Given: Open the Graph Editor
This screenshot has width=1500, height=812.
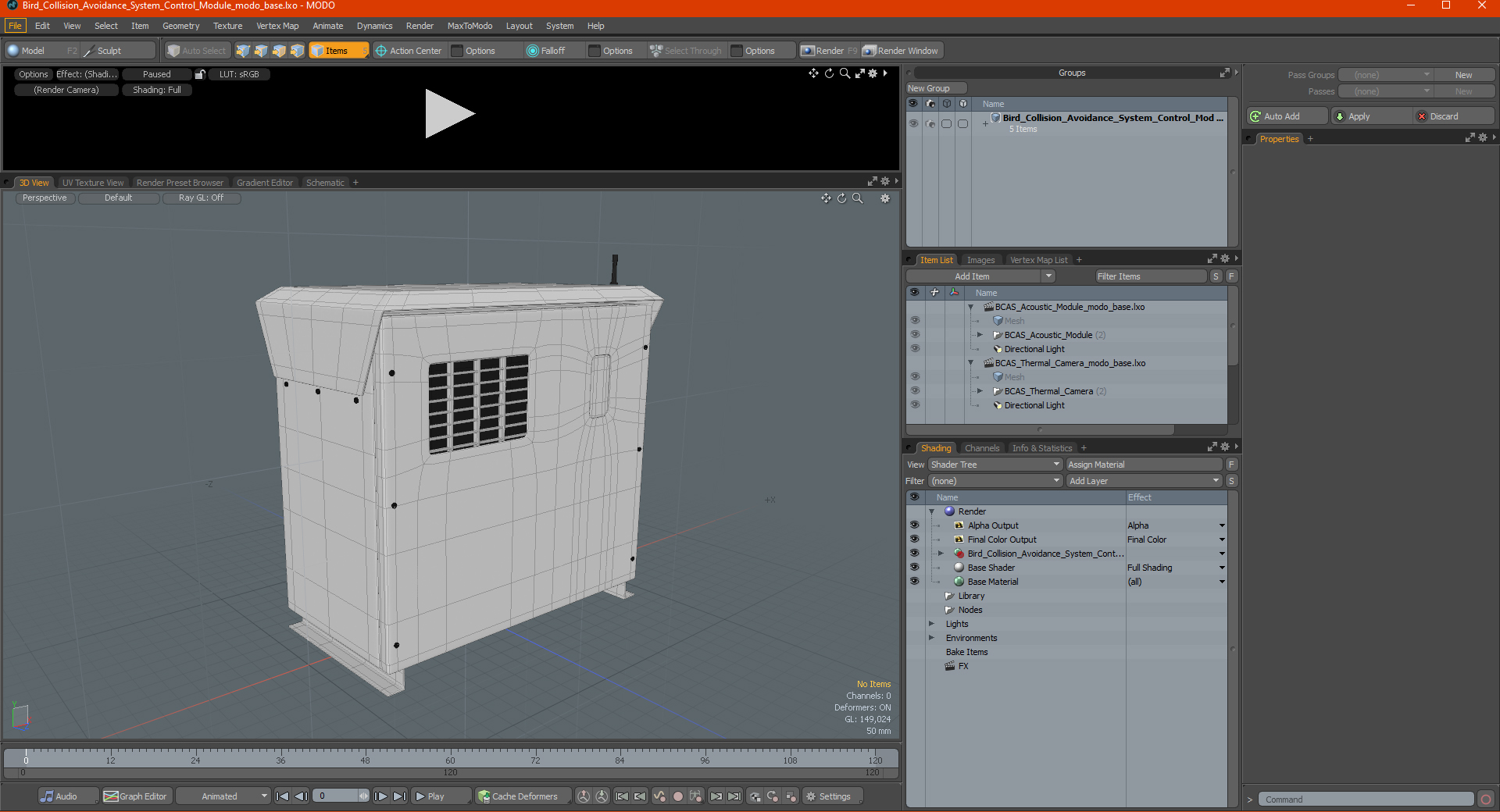Looking at the screenshot, I should coord(135,796).
